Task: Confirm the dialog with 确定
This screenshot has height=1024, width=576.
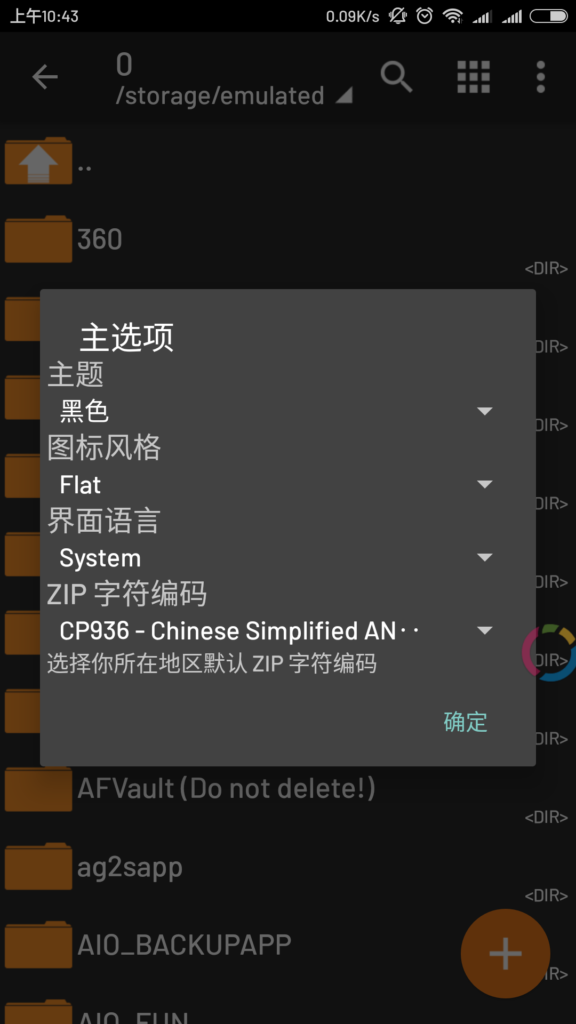Action: point(466,722)
